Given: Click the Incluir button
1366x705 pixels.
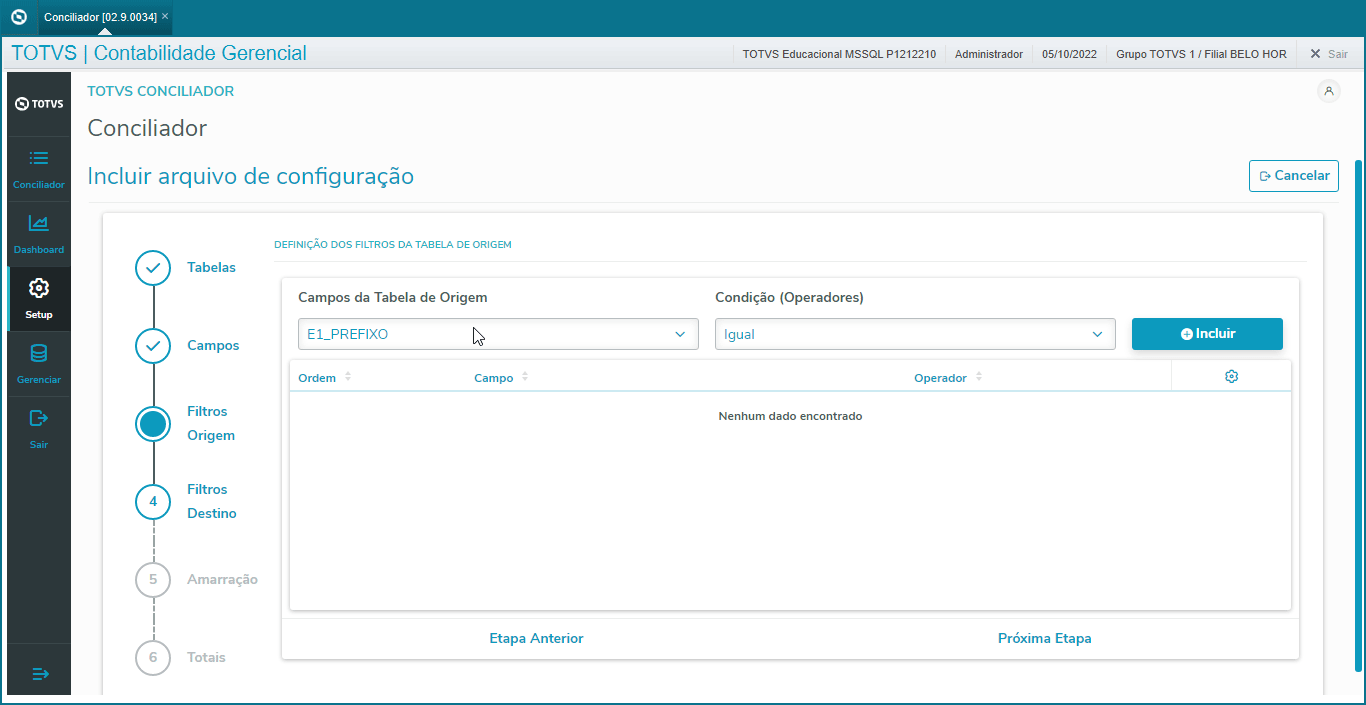Looking at the screenshot, I should pyautogui.click(x=1207, y=334).
